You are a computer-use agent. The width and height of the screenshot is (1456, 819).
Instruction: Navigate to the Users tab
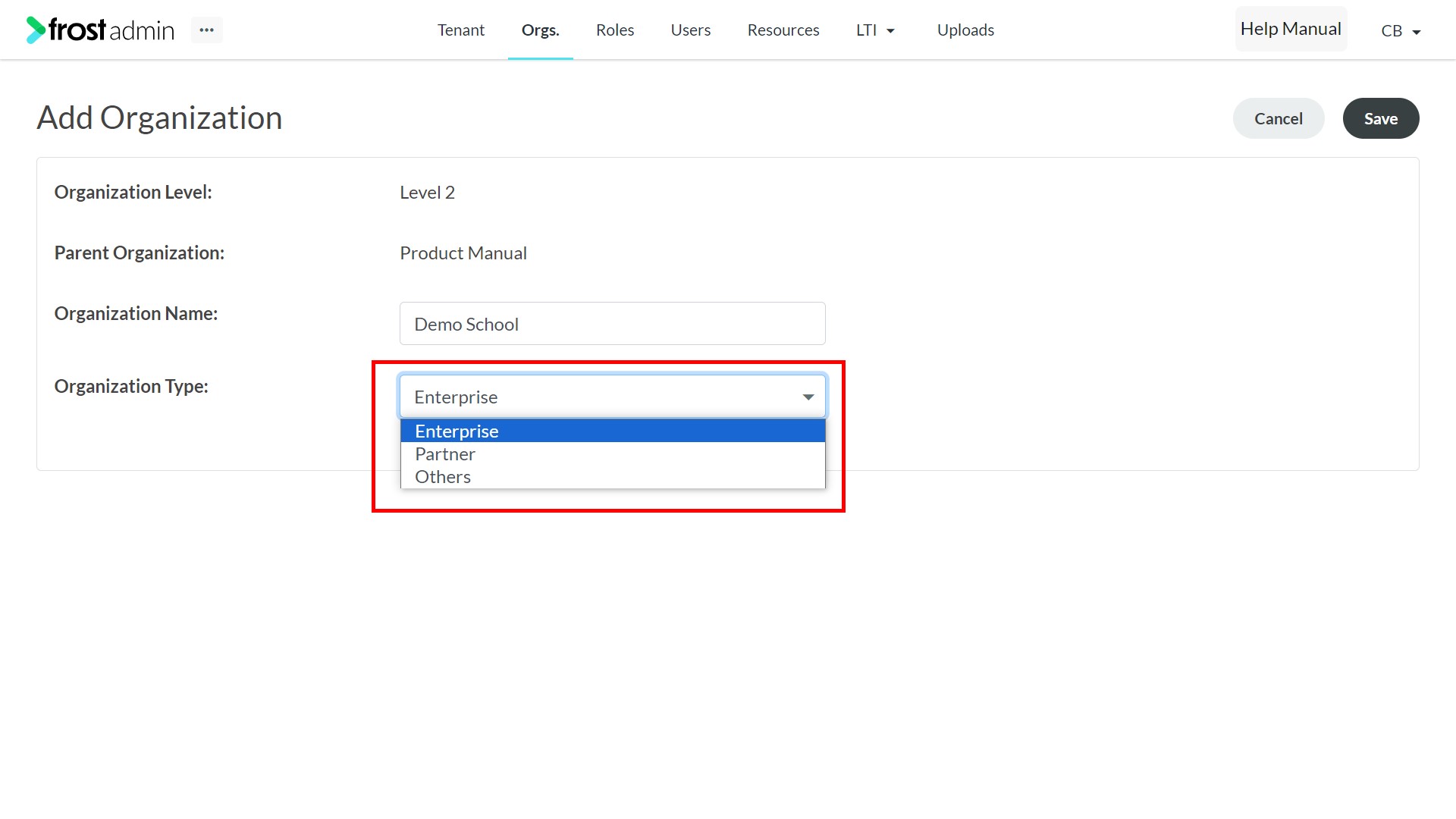(690, 30)
